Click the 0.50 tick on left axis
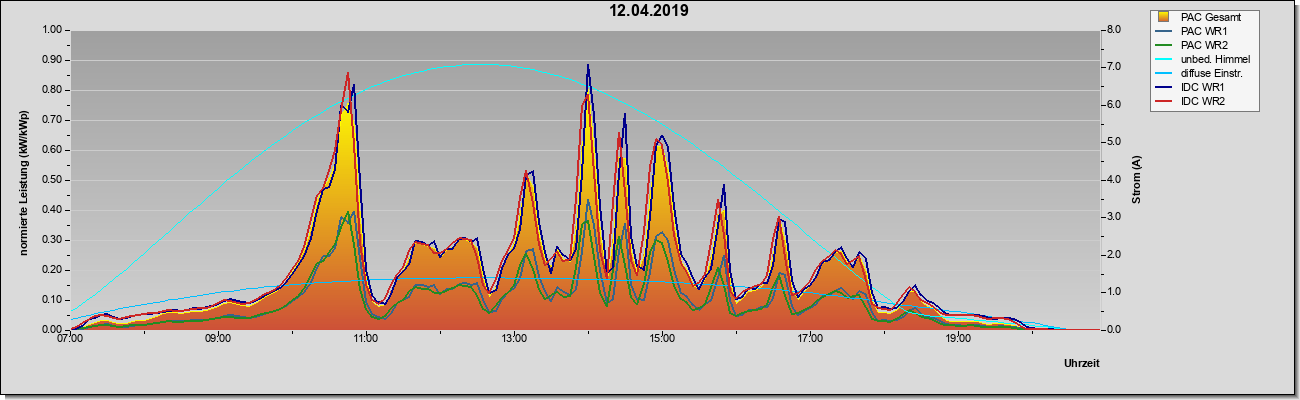Image resolution: width=1300 pixels, height=400 pixels. click(50, 180)
